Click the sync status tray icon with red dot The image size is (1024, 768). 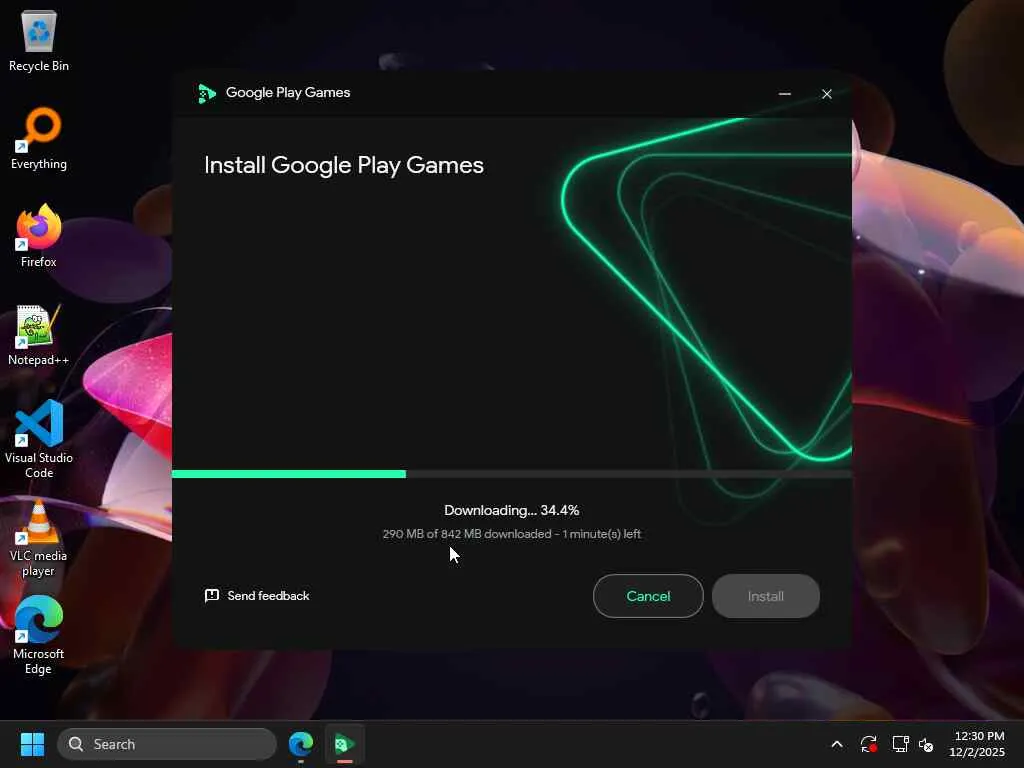click(869, 744)
